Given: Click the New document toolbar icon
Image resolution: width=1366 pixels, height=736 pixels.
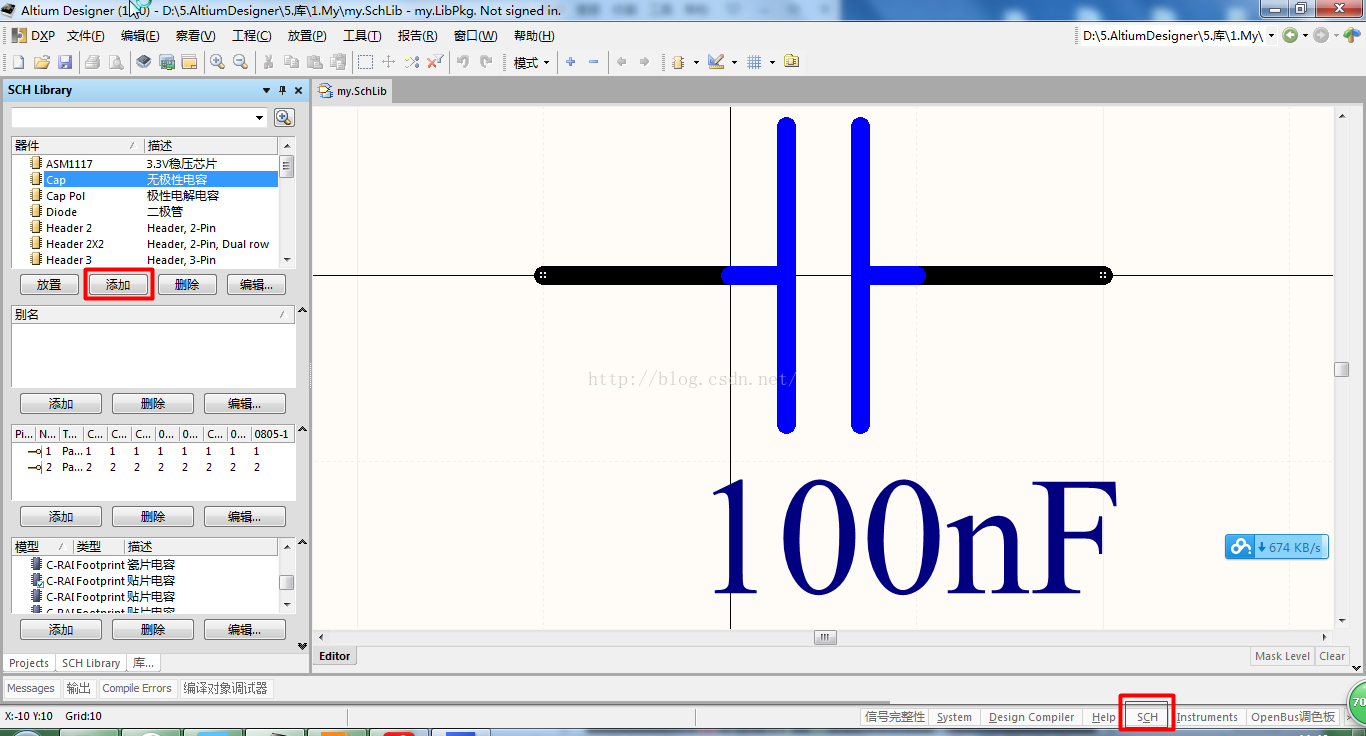Looking at the screenshot, I should 18,62.
